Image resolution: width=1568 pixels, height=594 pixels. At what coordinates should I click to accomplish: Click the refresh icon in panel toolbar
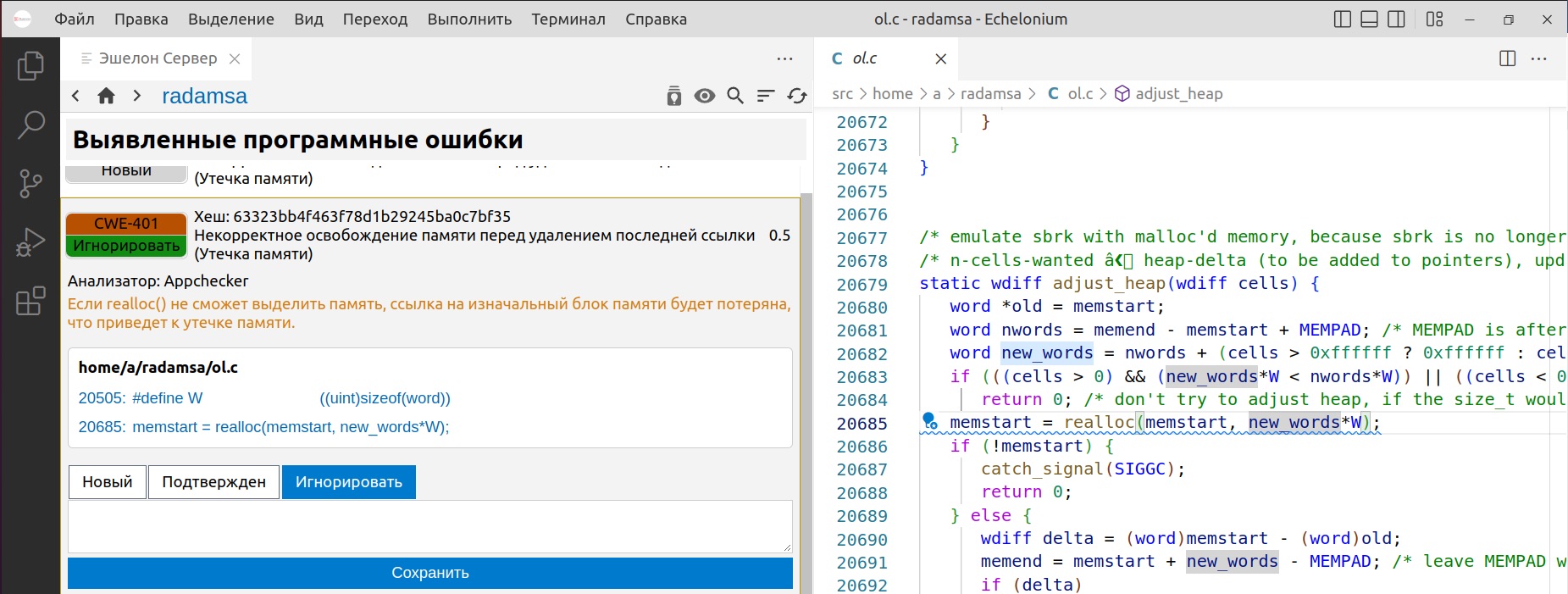(x=796, y=96)
